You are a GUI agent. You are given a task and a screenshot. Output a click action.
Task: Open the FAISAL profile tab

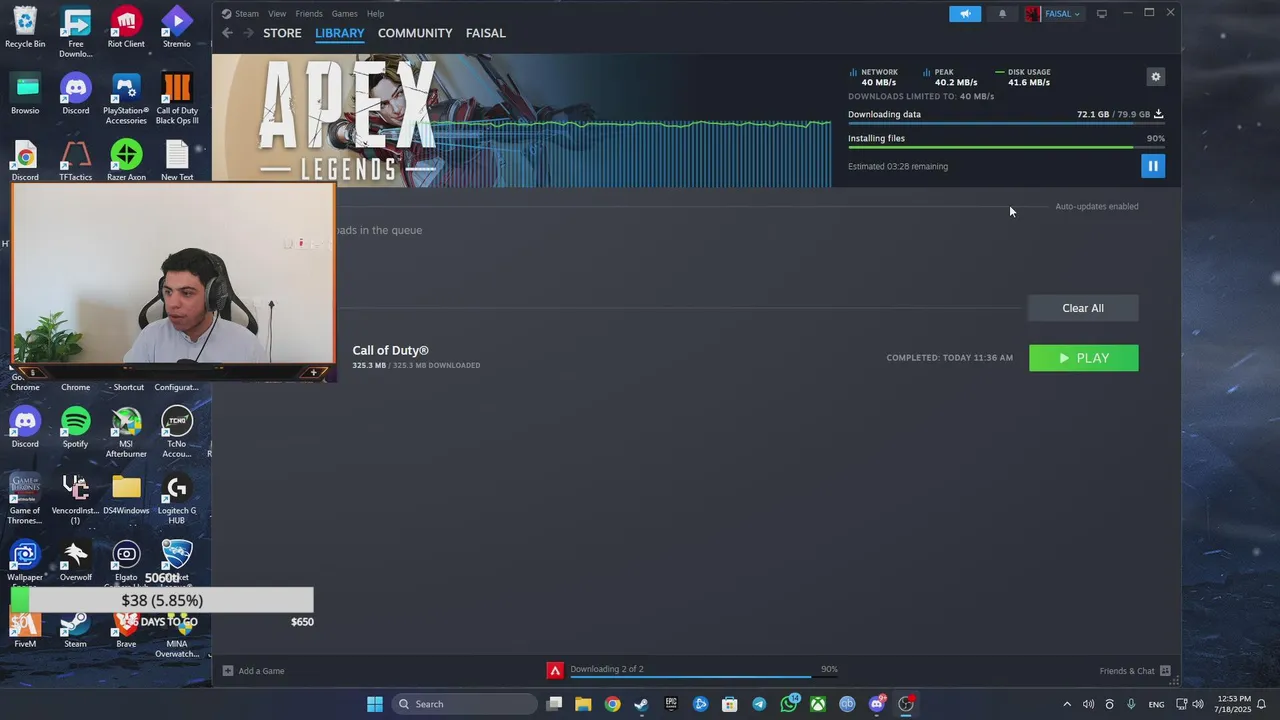point(486,33)
